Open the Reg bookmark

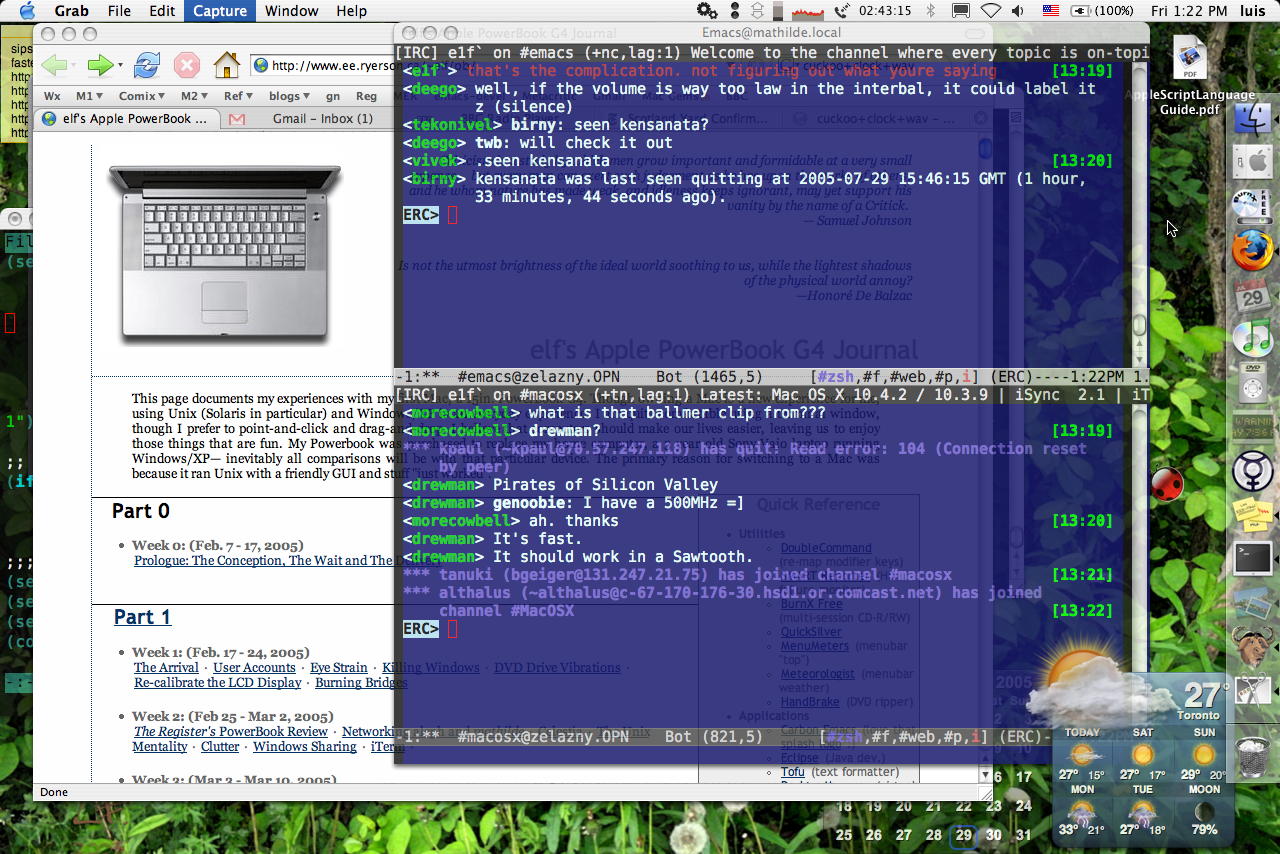pyautogui.click(x=366, y=96)
